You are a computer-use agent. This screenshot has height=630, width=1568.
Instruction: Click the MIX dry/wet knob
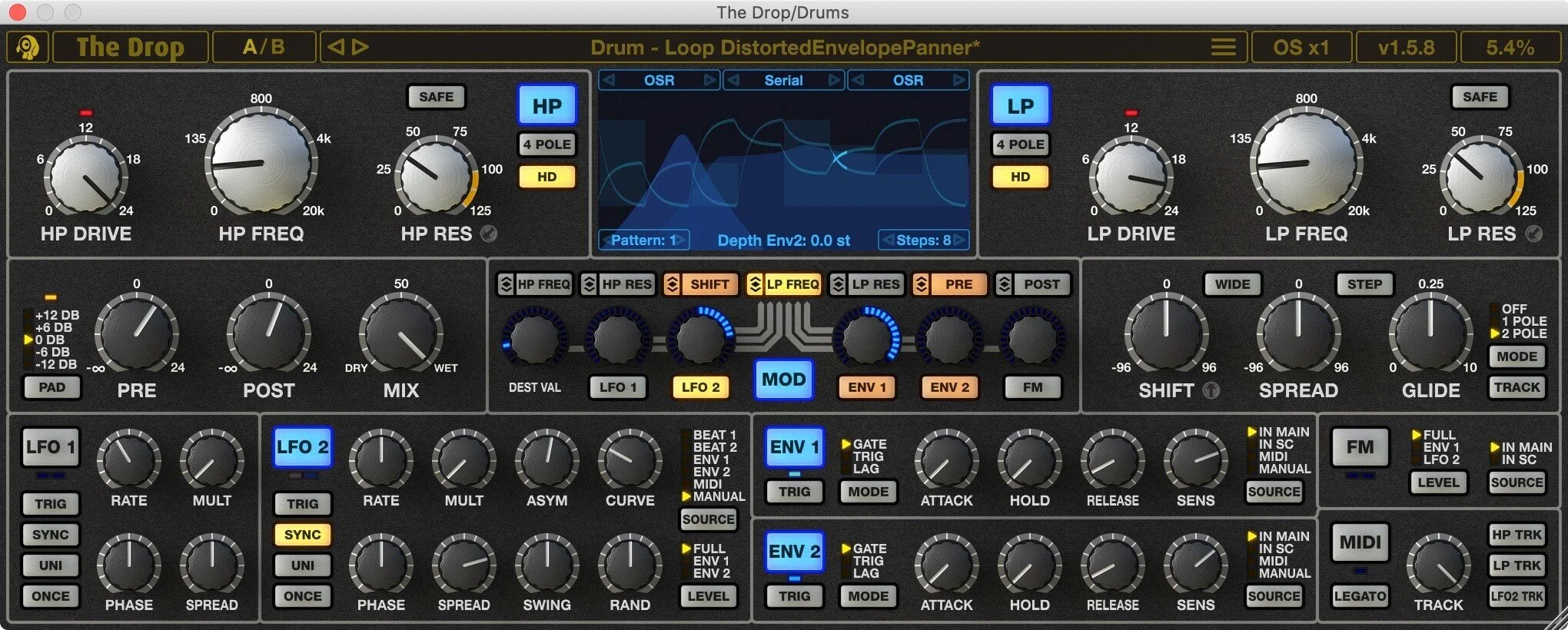pos(401,334)
